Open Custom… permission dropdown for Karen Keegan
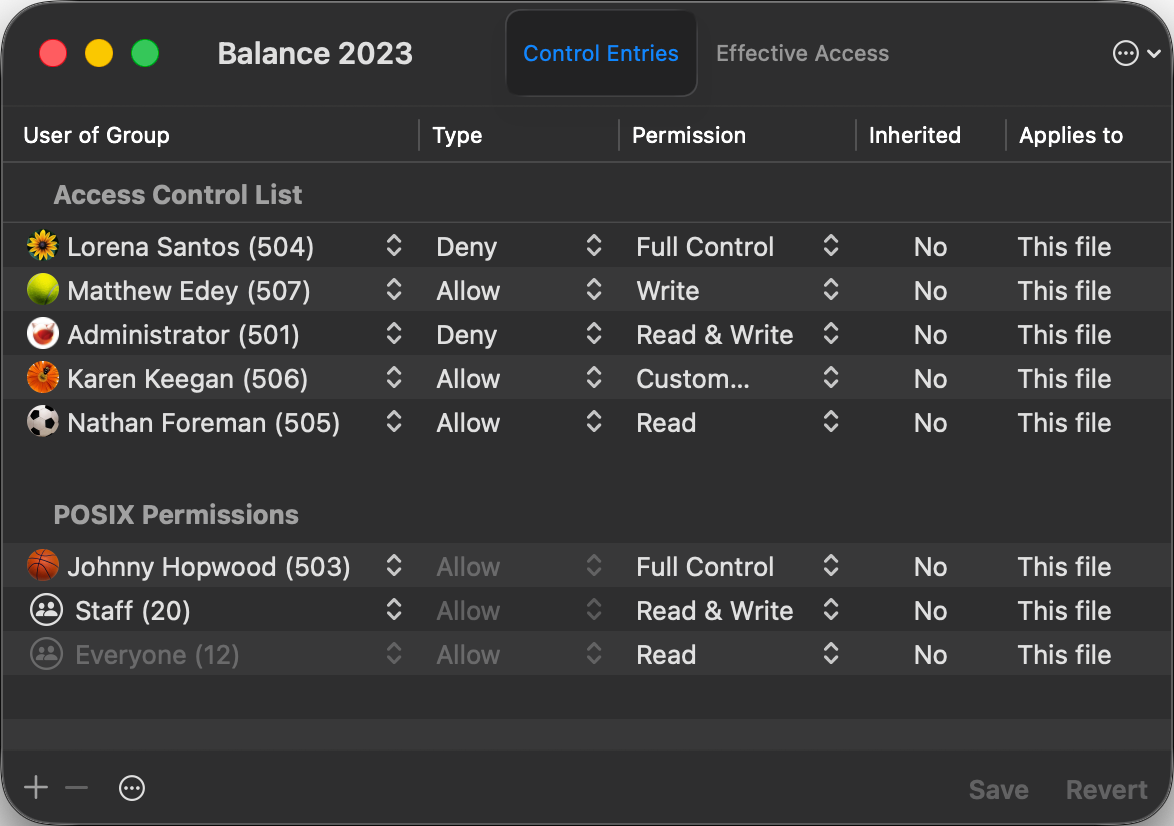 click(830, 378)
